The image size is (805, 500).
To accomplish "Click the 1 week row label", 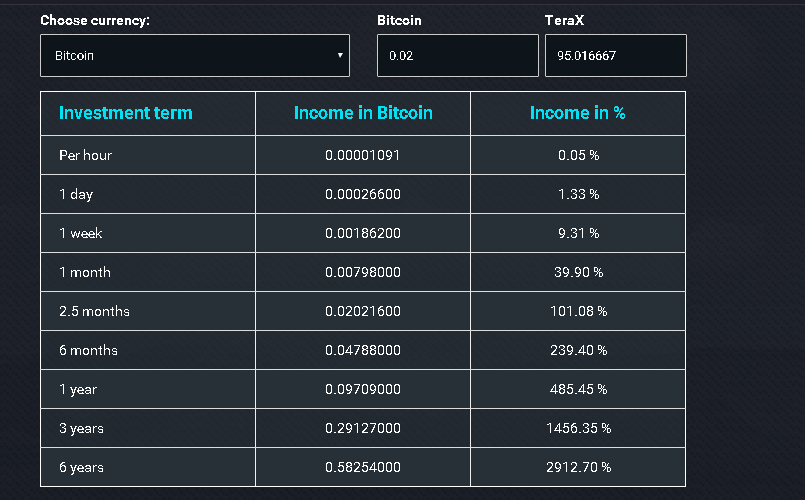I will click(81, 233).
